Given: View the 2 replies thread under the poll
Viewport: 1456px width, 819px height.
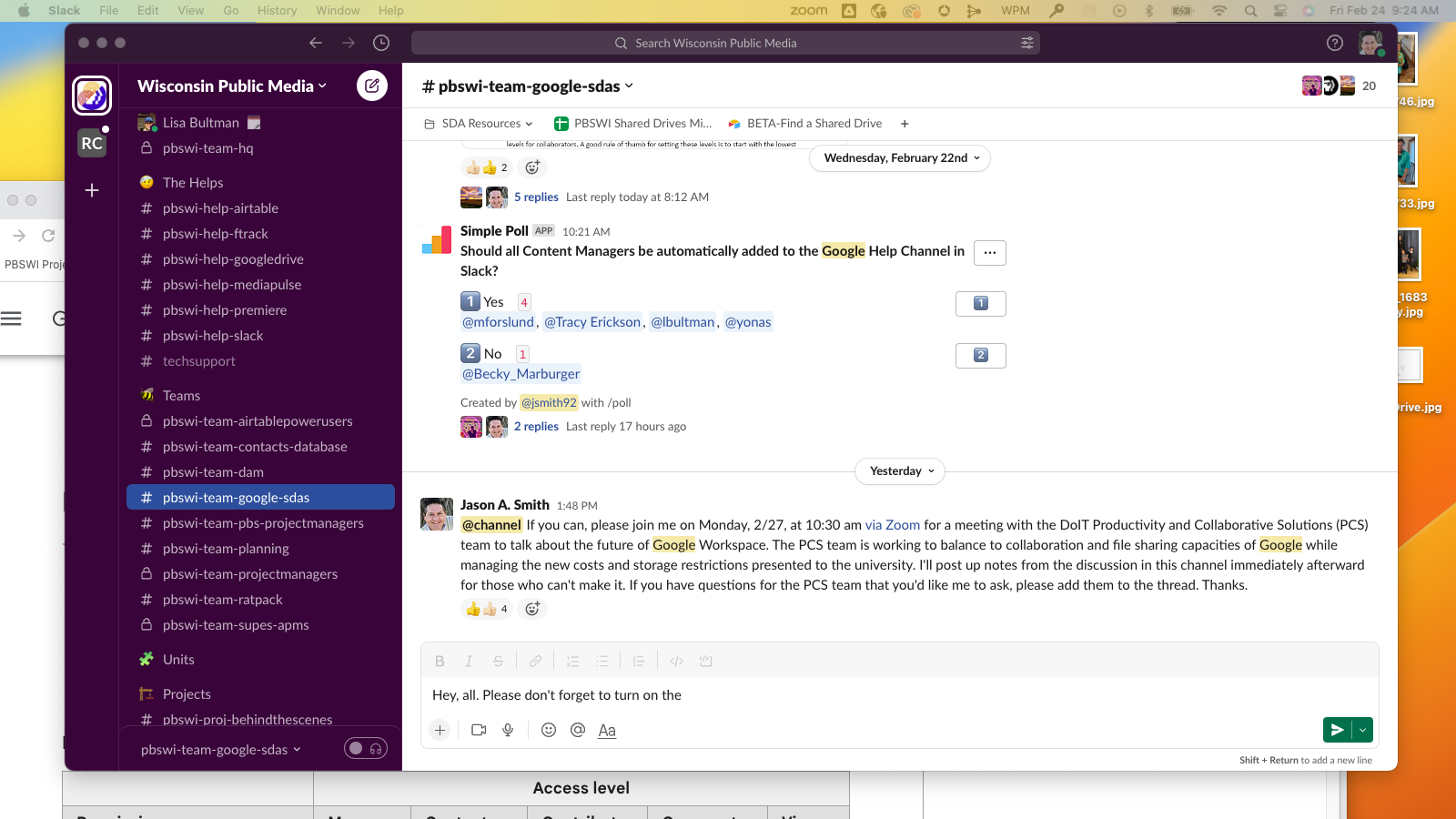Looking at the screenshot, I should (536, 427).
